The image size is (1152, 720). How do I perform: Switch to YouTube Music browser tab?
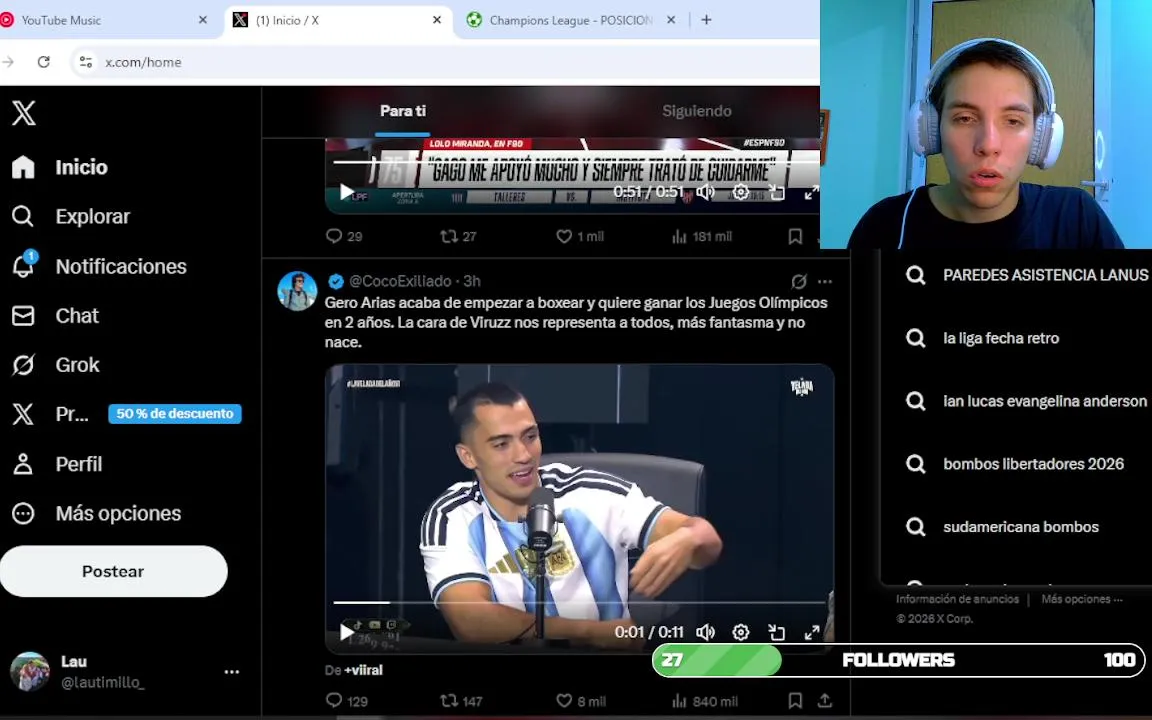(103, 20)
